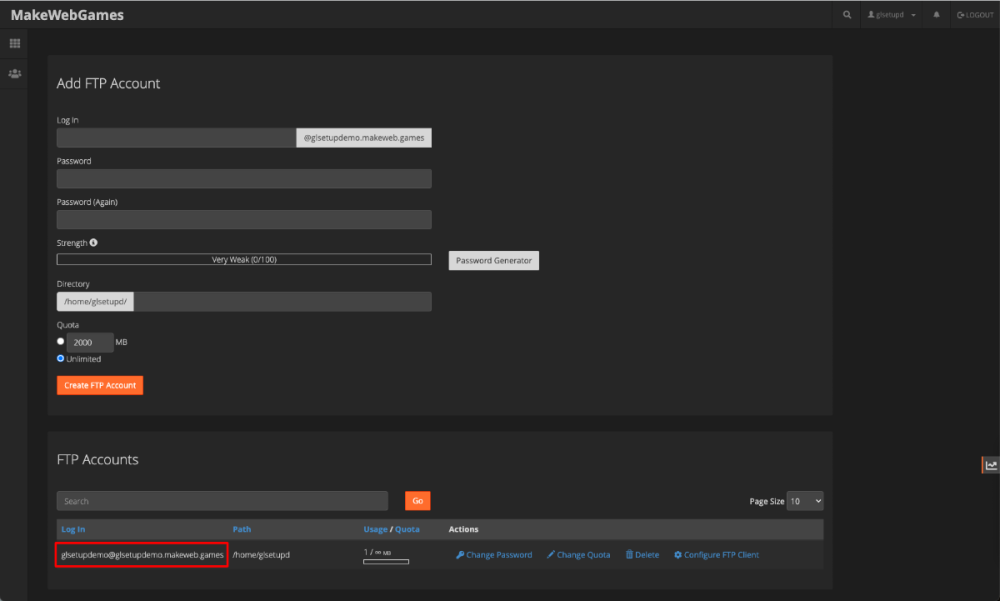
Task: Click the Password Generator button
Action: [x=493, y=260]
